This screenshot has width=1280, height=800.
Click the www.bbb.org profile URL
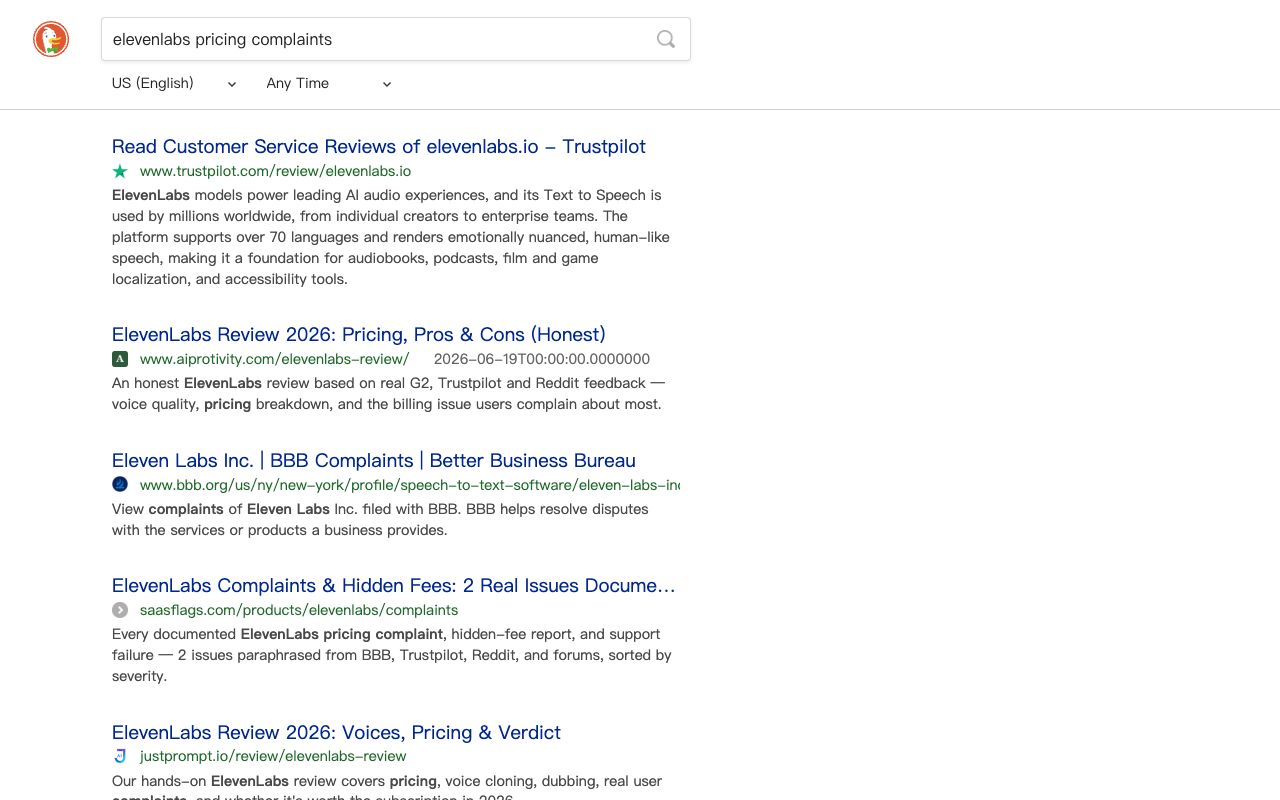pos(410,485)
